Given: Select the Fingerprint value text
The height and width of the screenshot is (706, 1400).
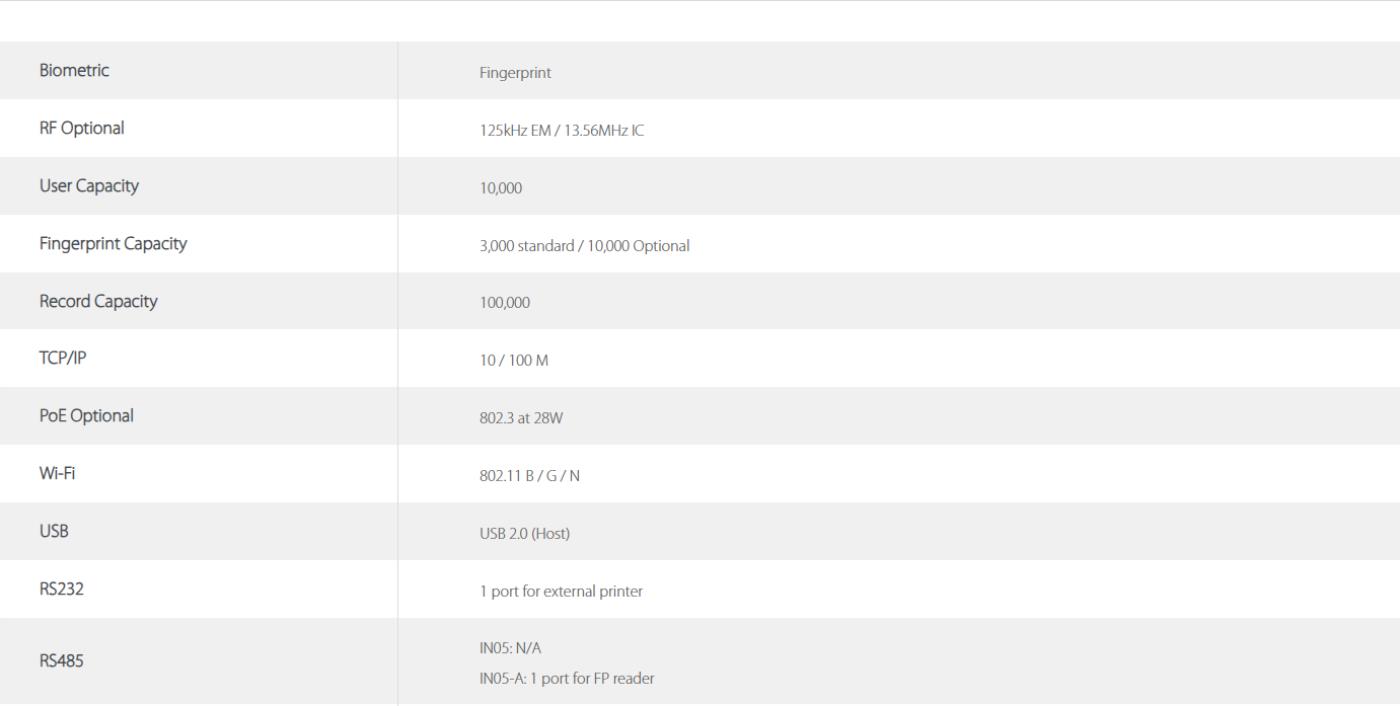Looking at the screenshot, I should click(x=515, y=73).
